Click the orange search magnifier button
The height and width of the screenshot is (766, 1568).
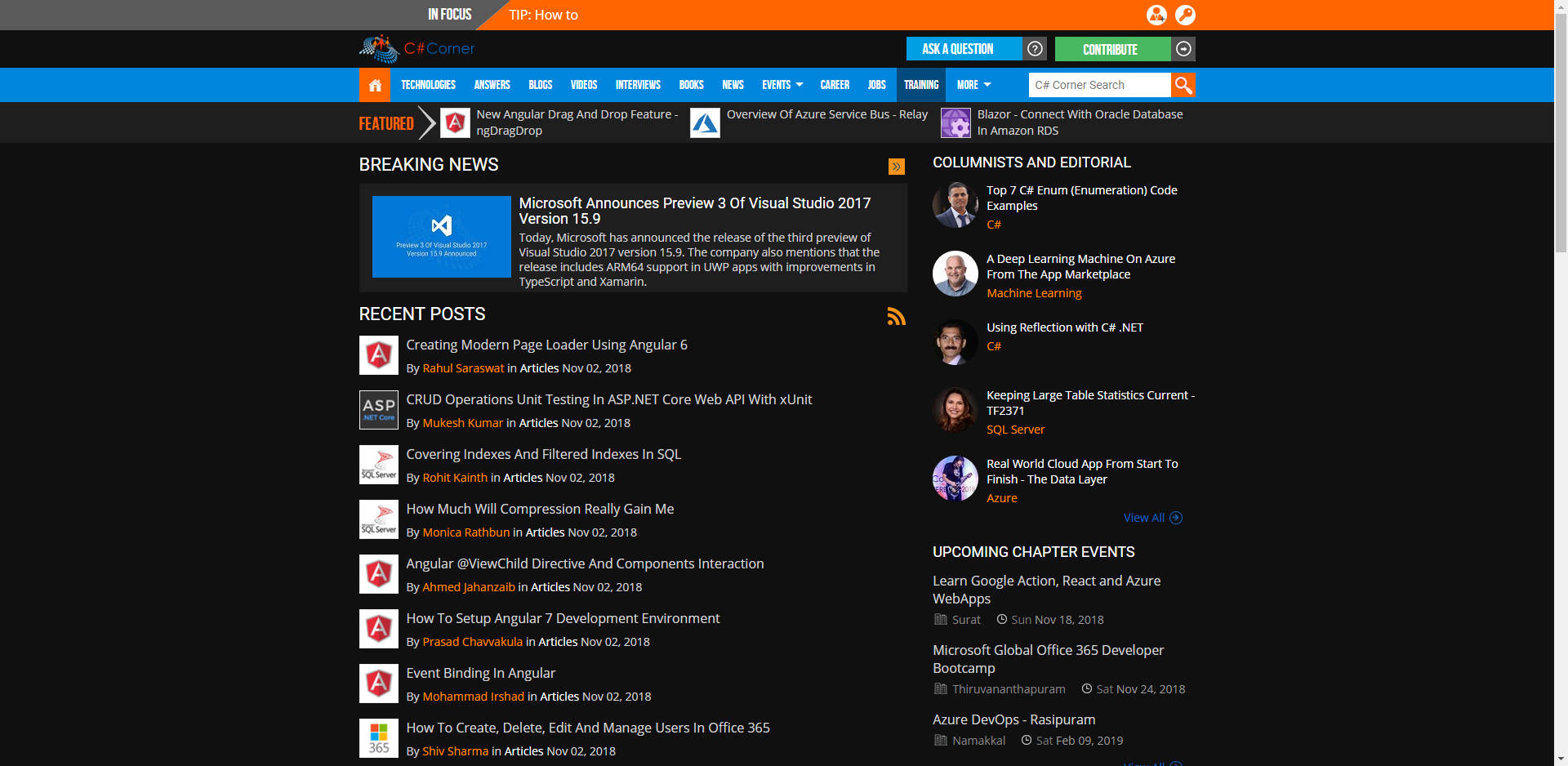[1183, 85]
